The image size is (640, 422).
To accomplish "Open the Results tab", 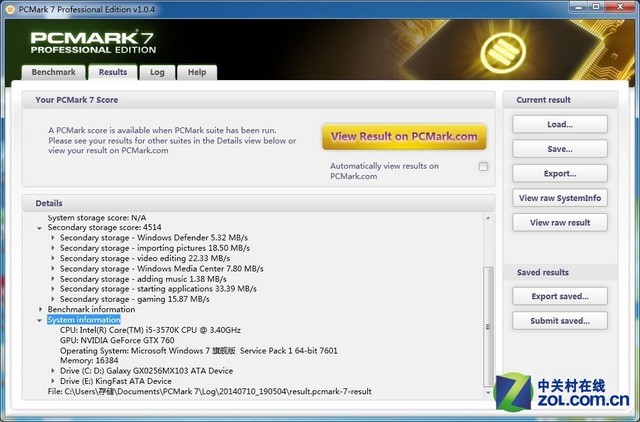I will [113, 72].
